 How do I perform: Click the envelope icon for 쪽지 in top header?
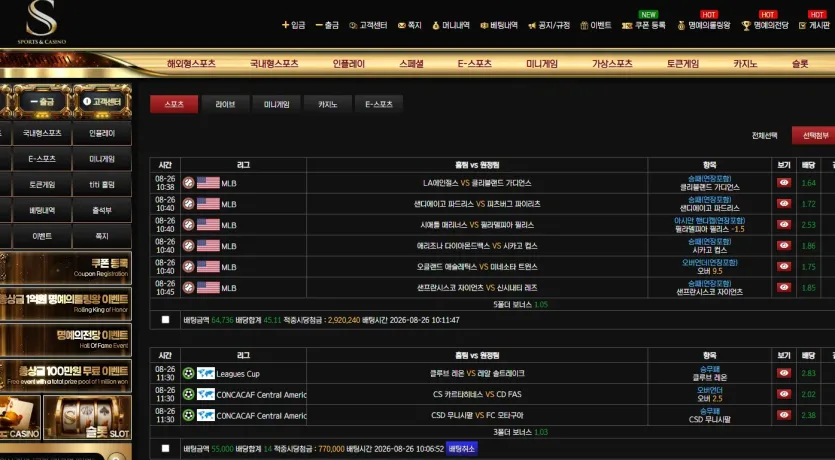pos(402,26)
